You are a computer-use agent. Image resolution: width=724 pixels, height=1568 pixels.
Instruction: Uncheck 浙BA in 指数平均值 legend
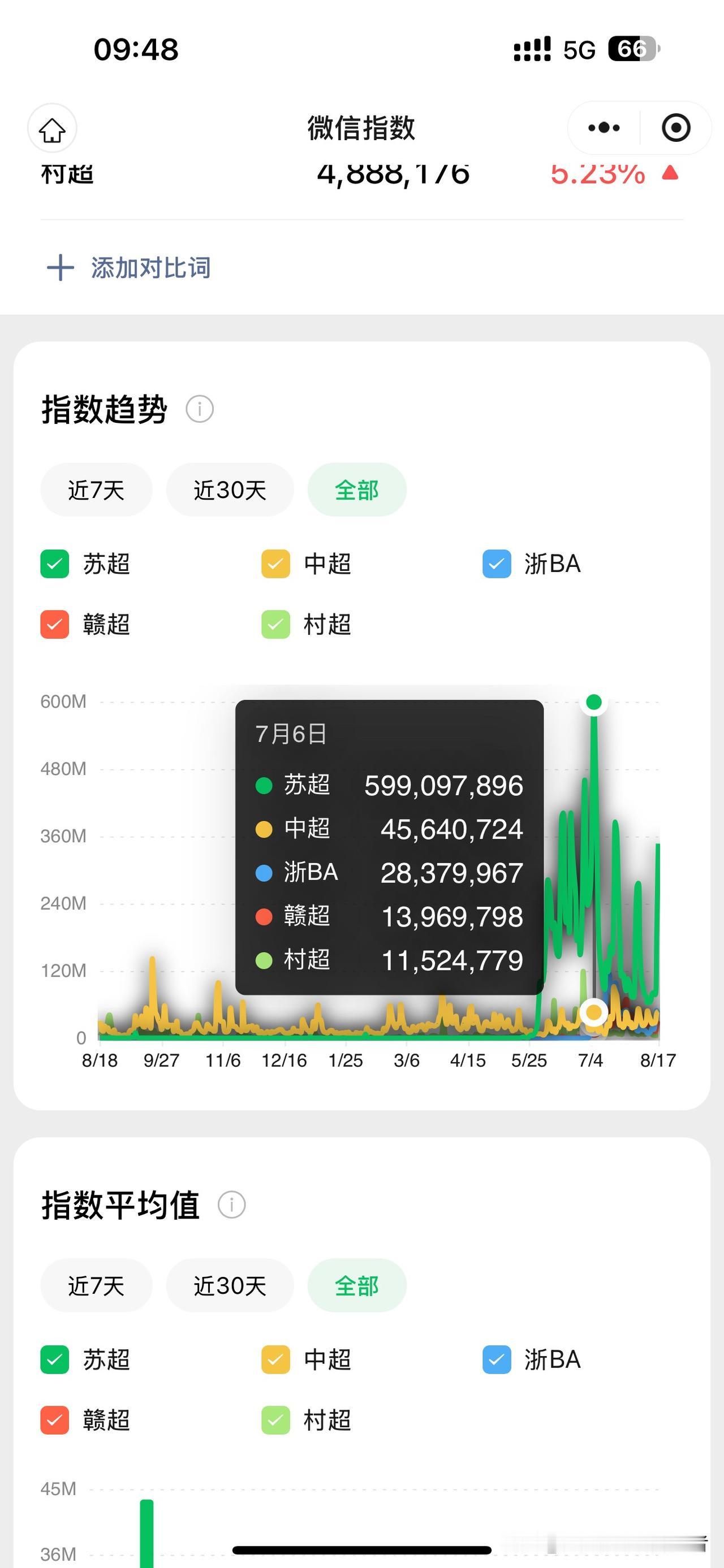[497, 1359]
